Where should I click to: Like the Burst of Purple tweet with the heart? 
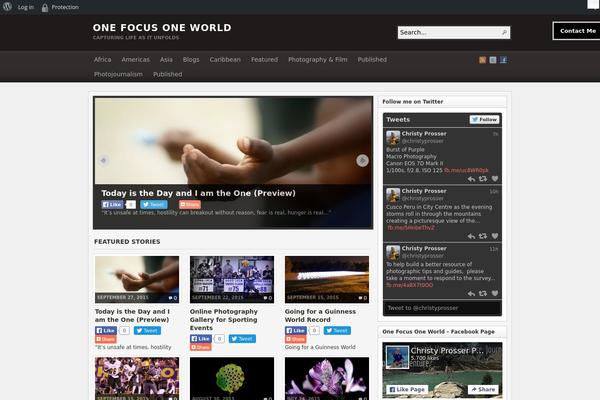tap(495, 179)
